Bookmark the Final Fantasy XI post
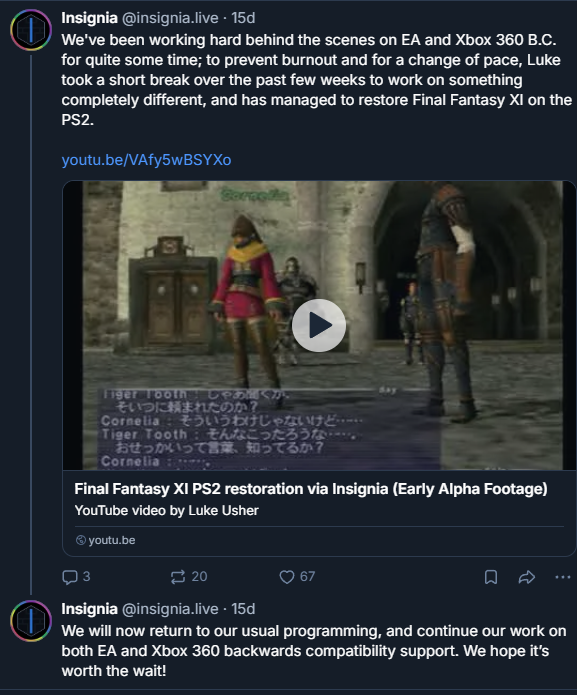This screenshot has height=695, width=577. 491,577
